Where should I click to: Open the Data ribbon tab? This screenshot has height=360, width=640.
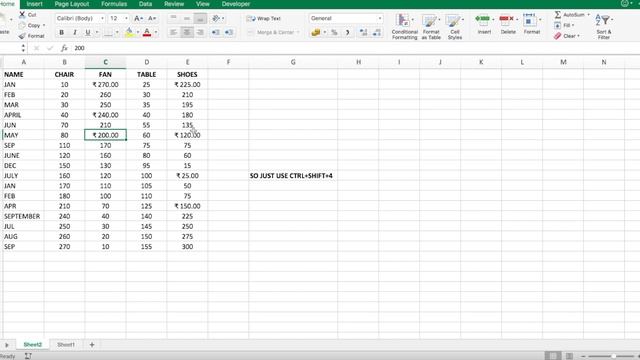coord(145,4)
